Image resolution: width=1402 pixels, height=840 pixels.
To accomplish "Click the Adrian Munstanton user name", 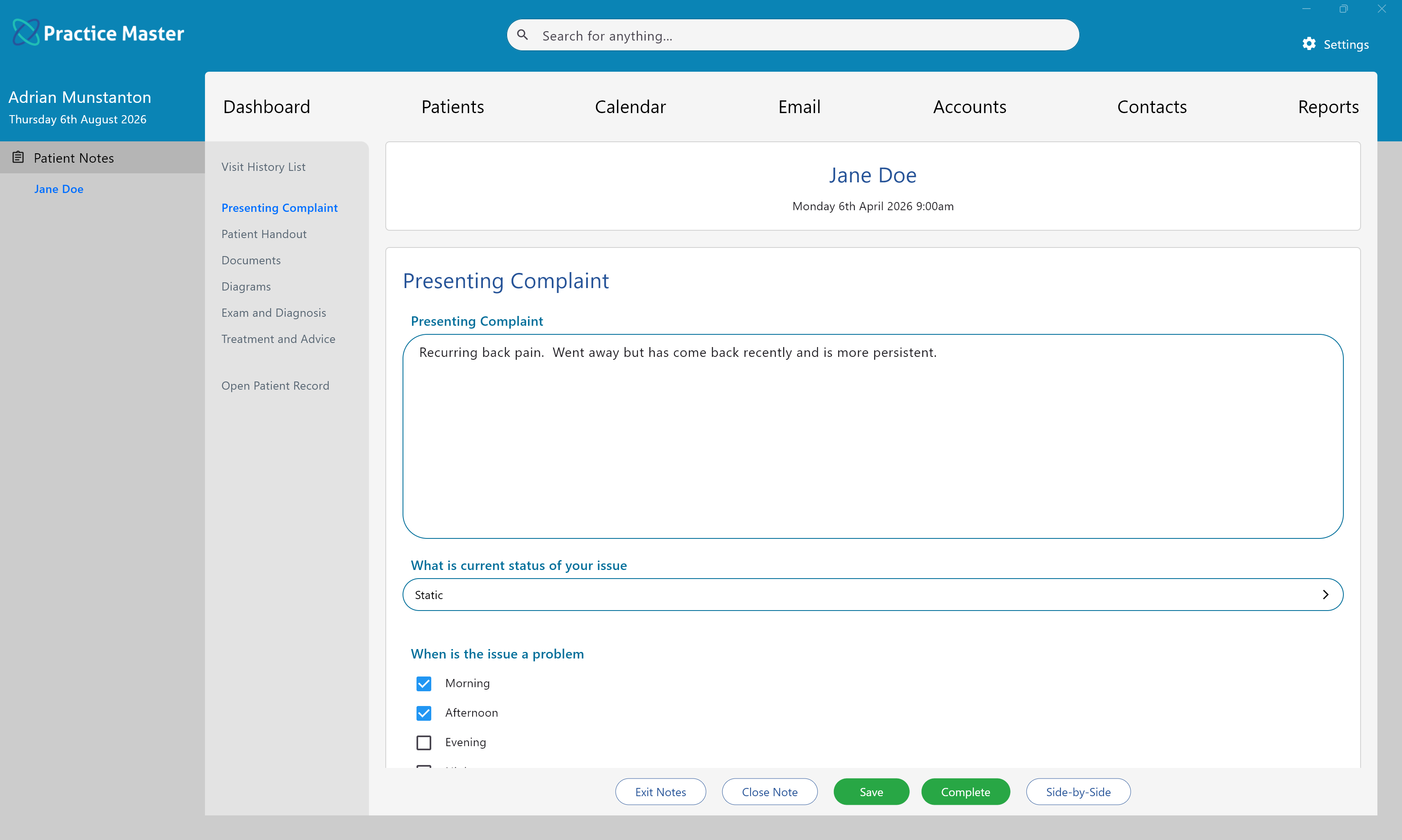I will 79,97.
